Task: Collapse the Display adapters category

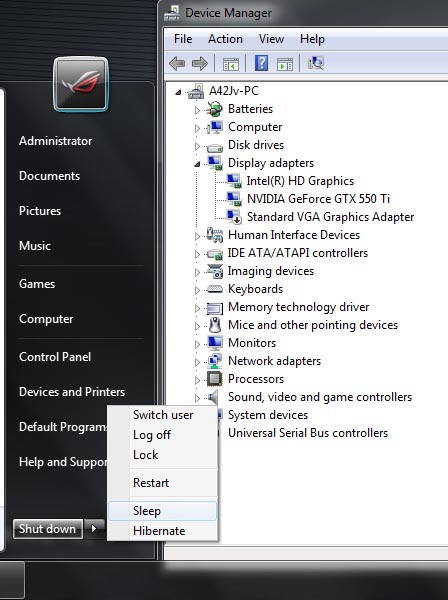Action: click(x=197, y=164)
